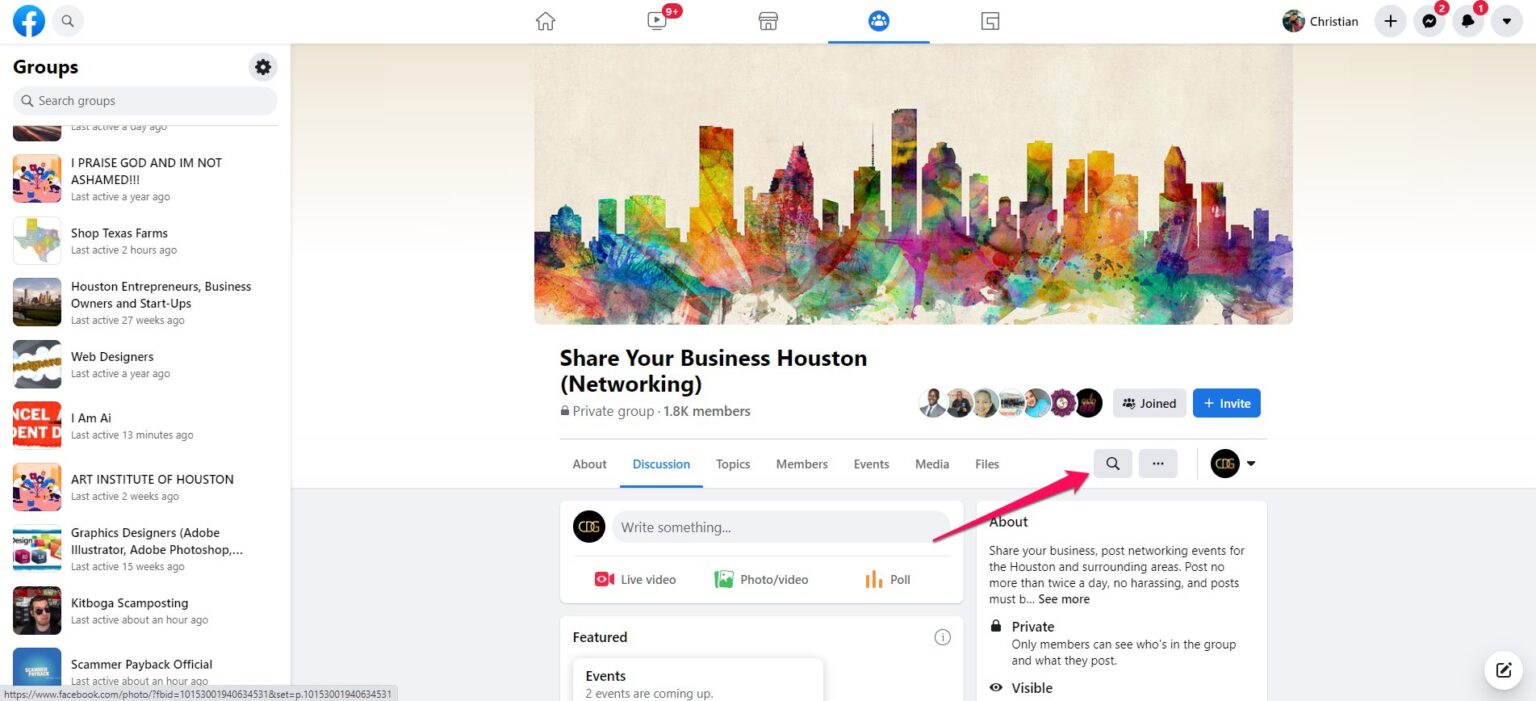The height and width of the screenshot is (701, 1536).
Task: Start a Live video
Action: point(636,579)
